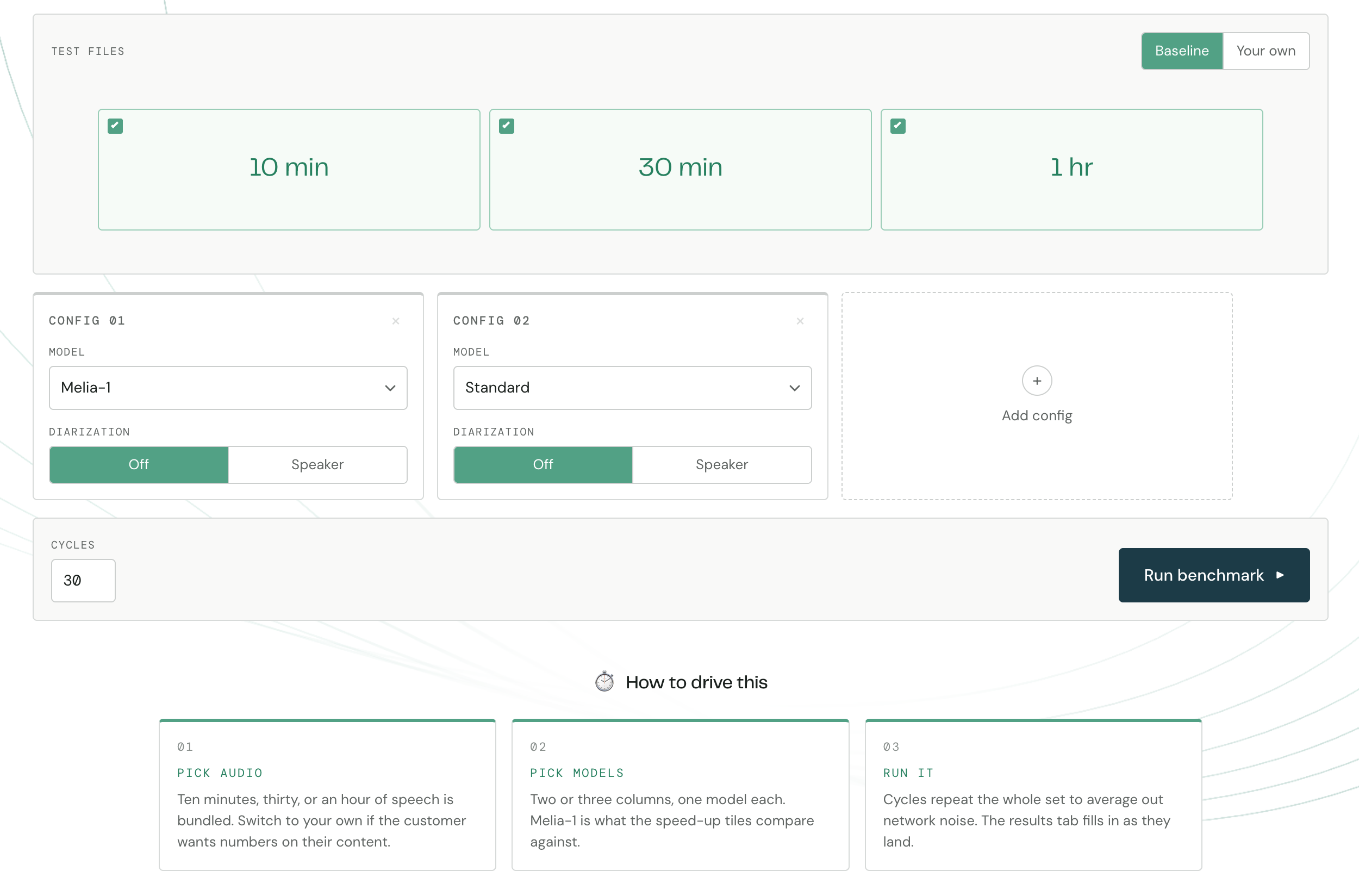Uncheck the 1 hr test file checkbox
The image size is (1359, 896).
pyautogui.click(x=897, y=126)
